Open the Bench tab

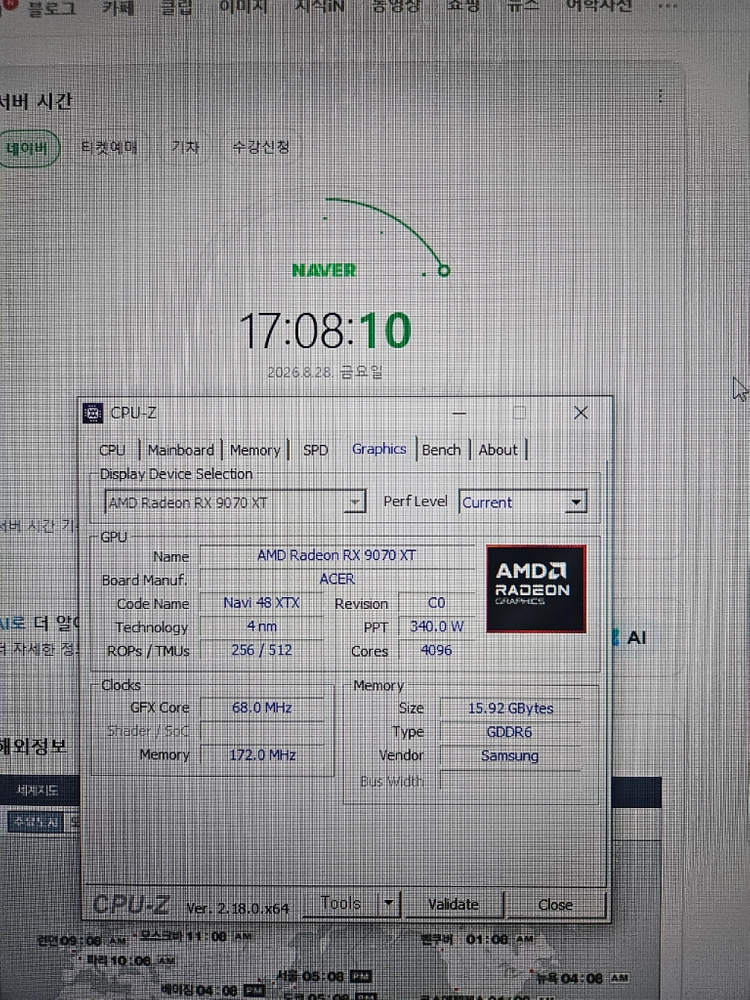[x=441, y=450]
